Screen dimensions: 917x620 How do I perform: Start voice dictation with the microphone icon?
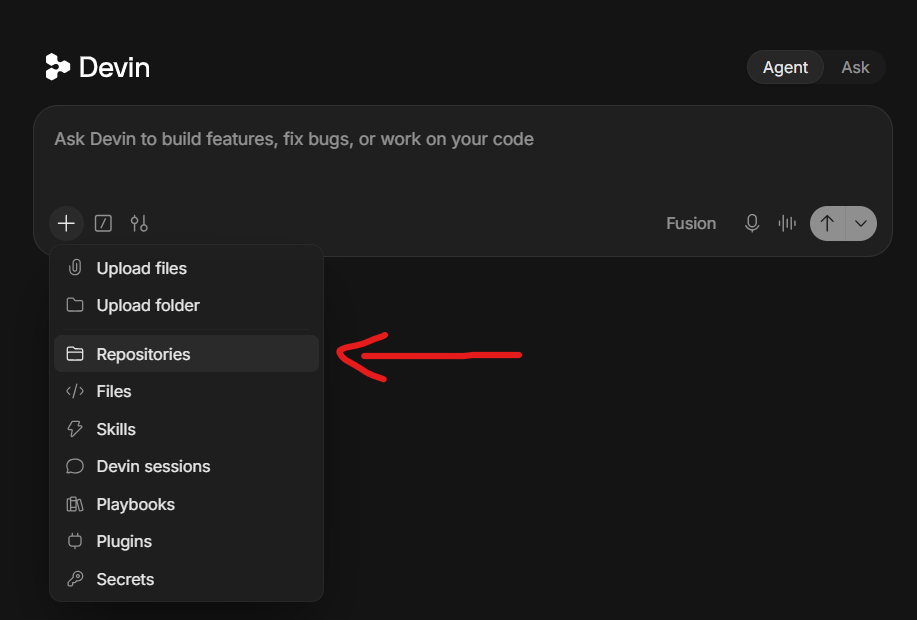click(752, 223)
